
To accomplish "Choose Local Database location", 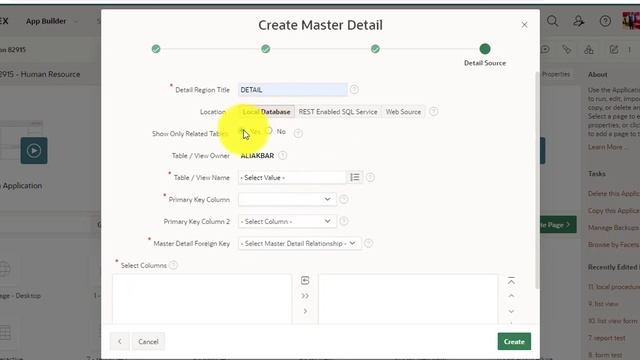I will pyautogui.click(x=267, y=111).
